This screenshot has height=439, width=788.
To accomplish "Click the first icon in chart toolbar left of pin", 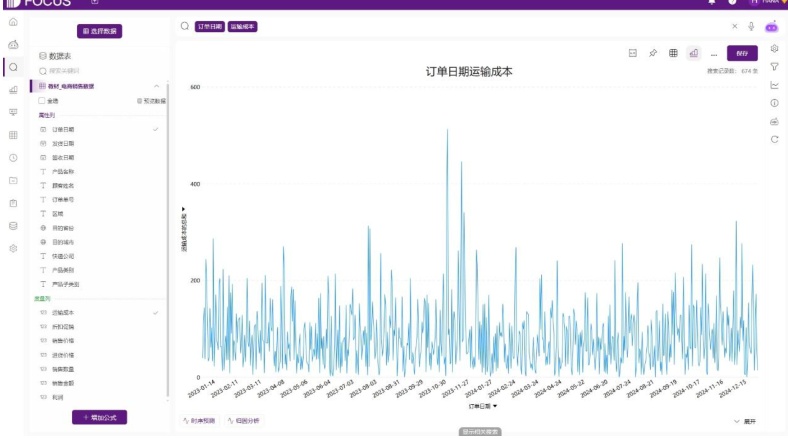I will coord(633,53).
